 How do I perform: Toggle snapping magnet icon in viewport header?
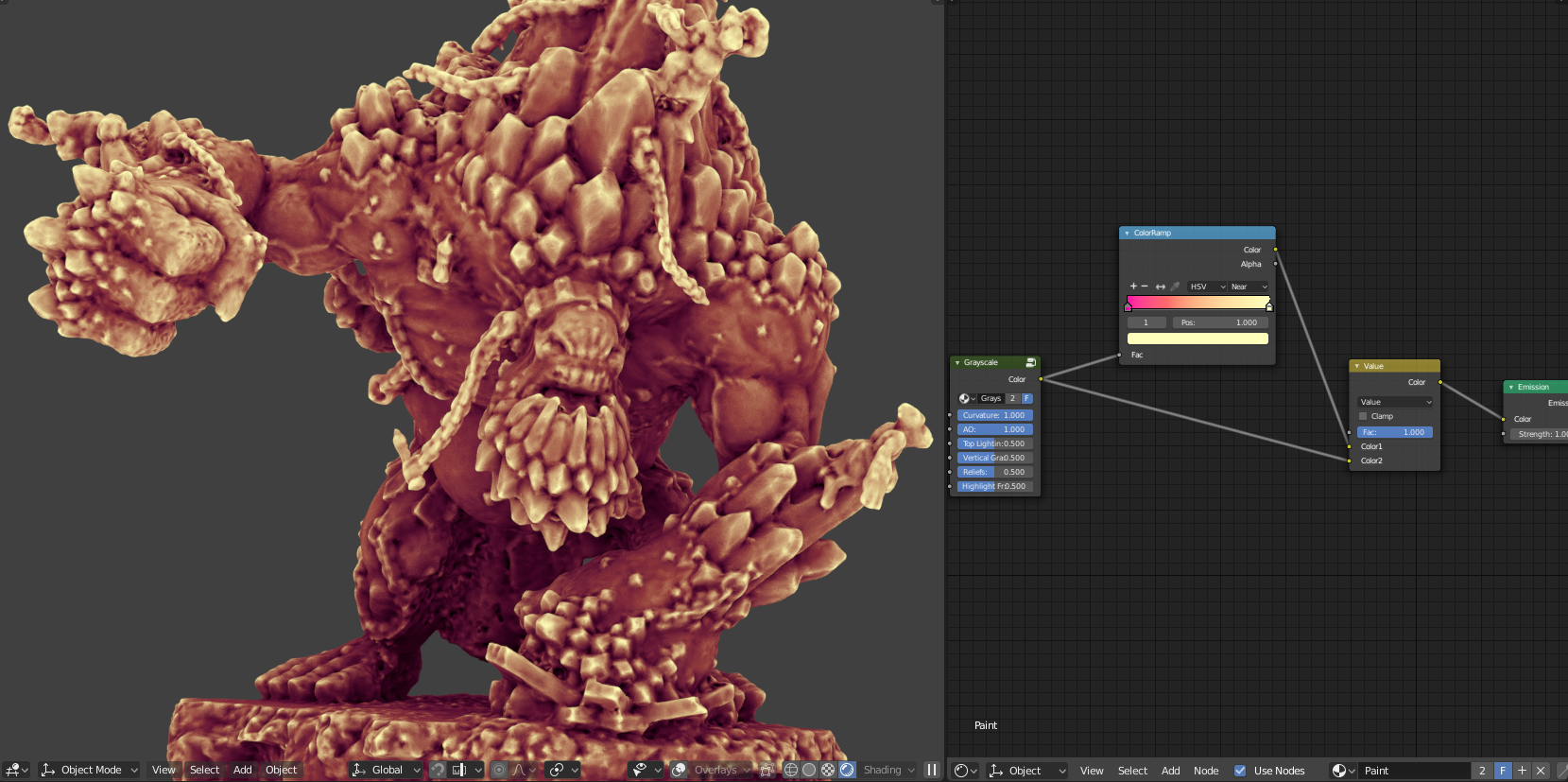click(x=438, y=770)
